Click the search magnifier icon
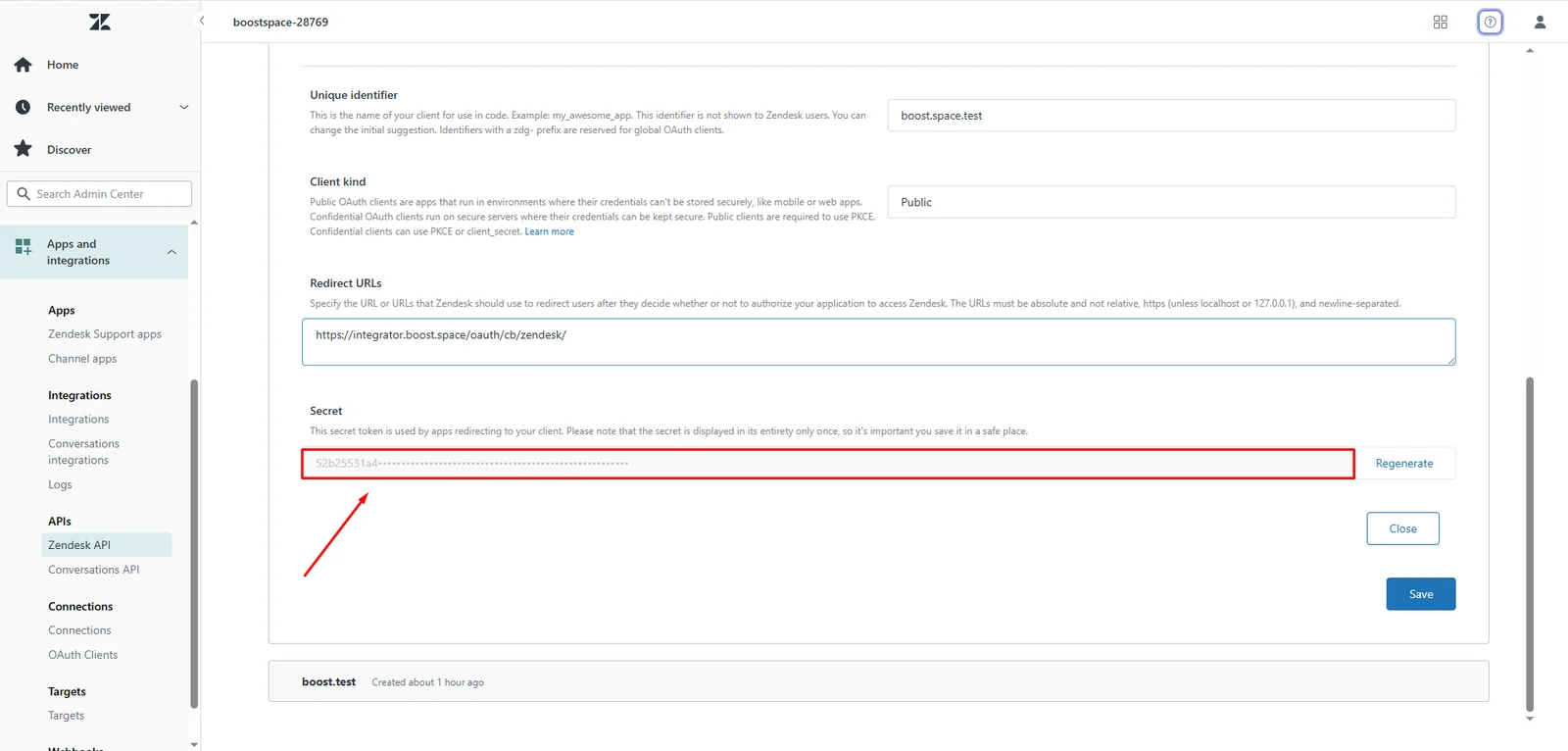 24,194
